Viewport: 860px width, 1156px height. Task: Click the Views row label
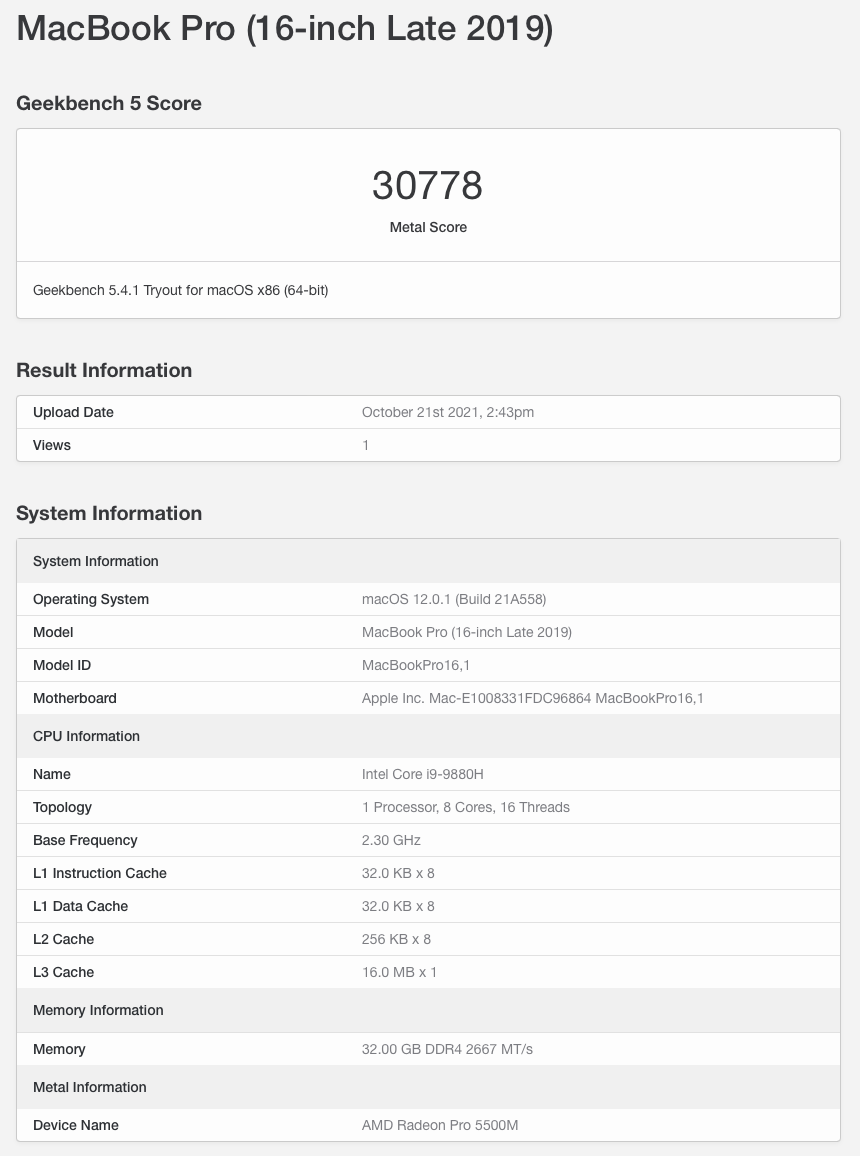[x=52, y=445]
